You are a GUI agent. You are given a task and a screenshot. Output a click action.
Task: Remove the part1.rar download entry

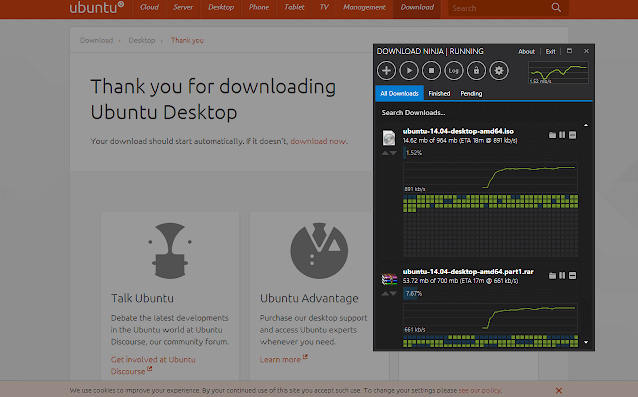point(572,276)
